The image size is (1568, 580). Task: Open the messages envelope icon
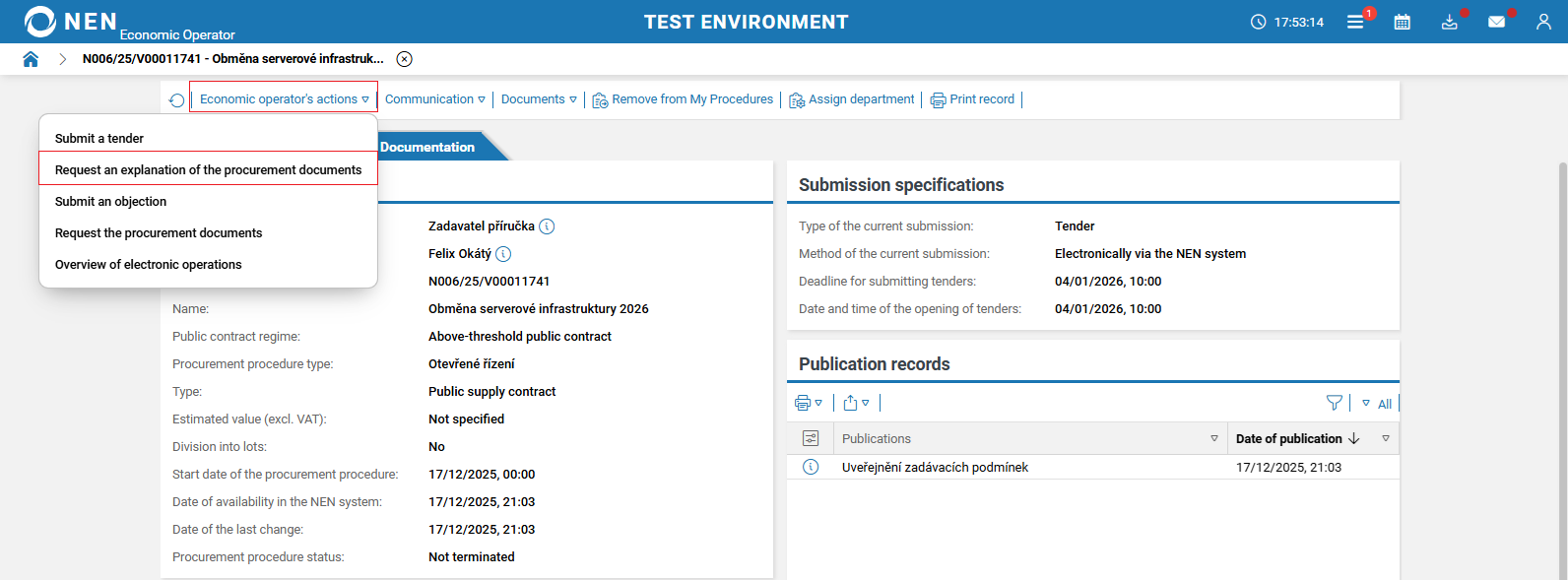(x=1496, y=22)
